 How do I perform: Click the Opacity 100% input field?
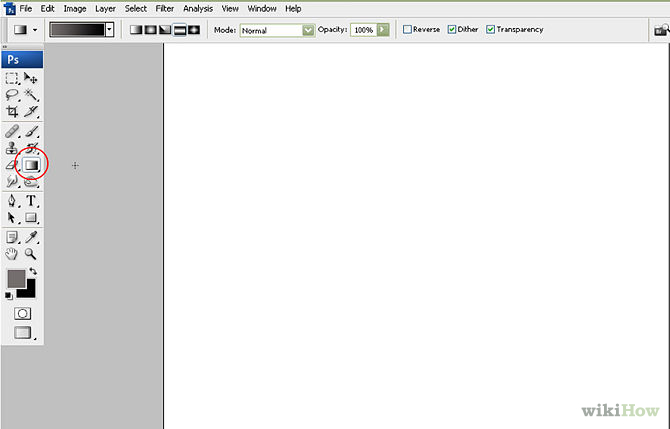pyautogui.click(x=363, y=30)
